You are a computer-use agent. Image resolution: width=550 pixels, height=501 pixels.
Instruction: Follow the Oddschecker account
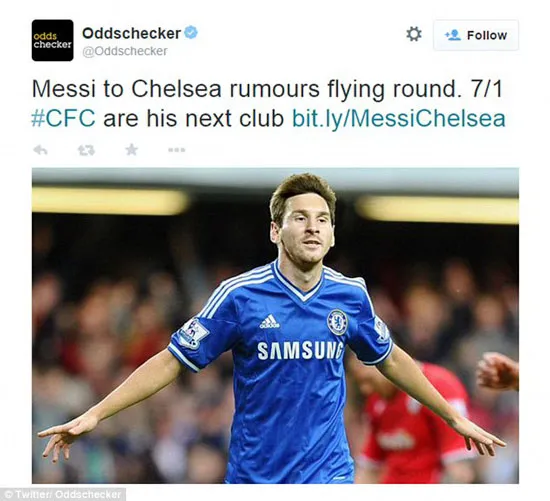coord(476,35)
